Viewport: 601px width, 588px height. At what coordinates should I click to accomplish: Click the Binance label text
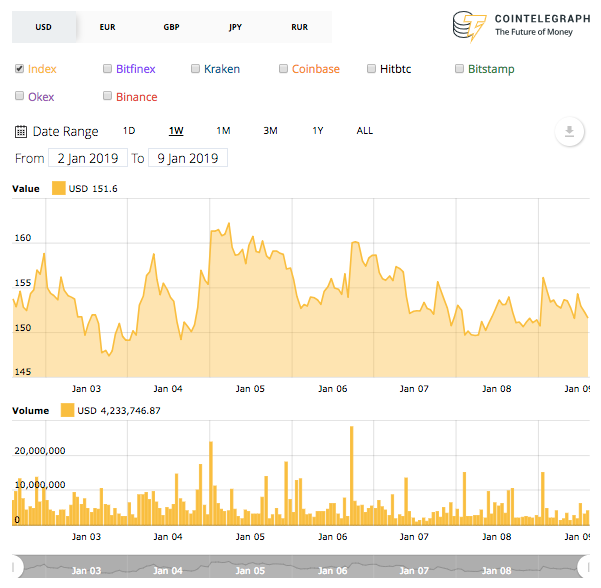pos(137,97)
